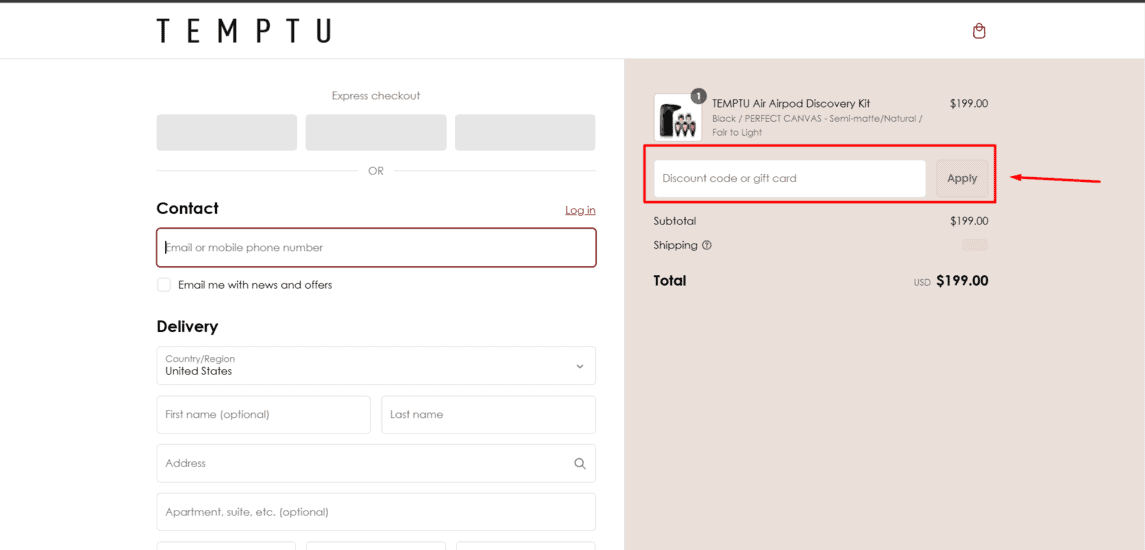Click the TEMPTU logo

coord(244,31)
